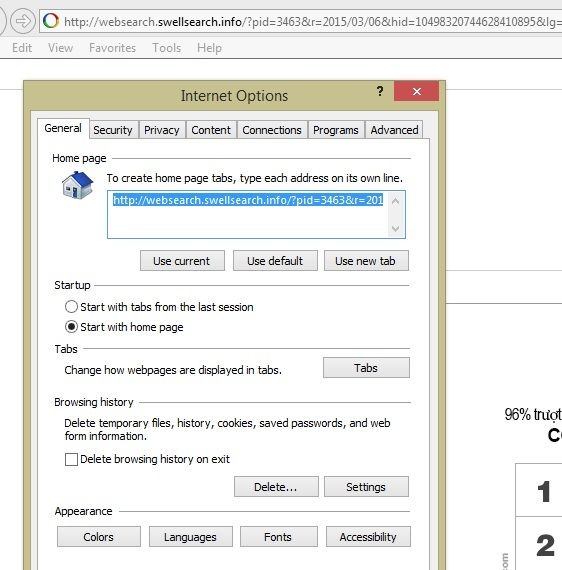
Task: Click the 'Delete...' browsing history button
Action: 276,486
